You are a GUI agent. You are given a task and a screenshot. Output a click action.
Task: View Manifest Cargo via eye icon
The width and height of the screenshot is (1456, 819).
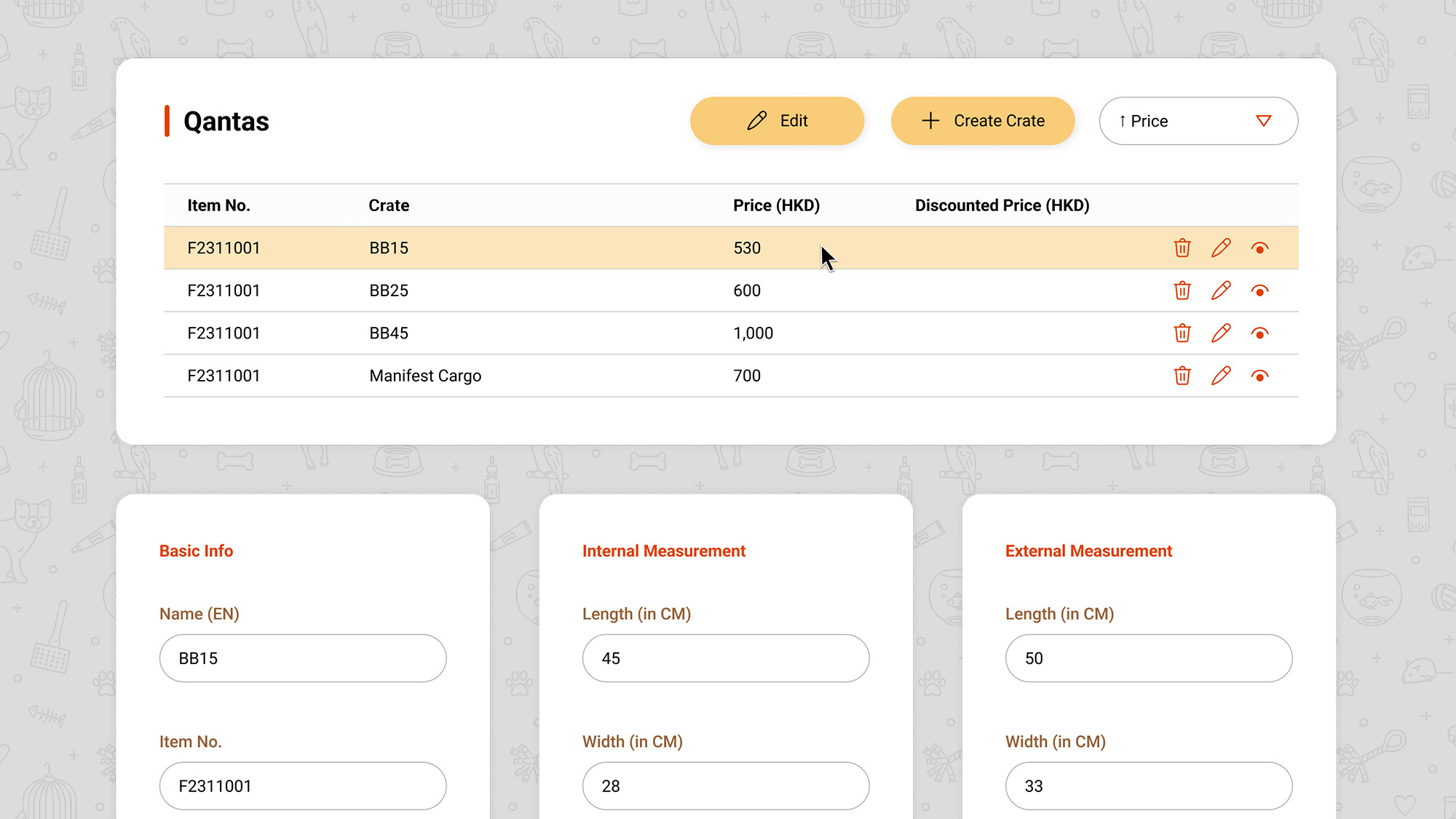point(1259,376)
